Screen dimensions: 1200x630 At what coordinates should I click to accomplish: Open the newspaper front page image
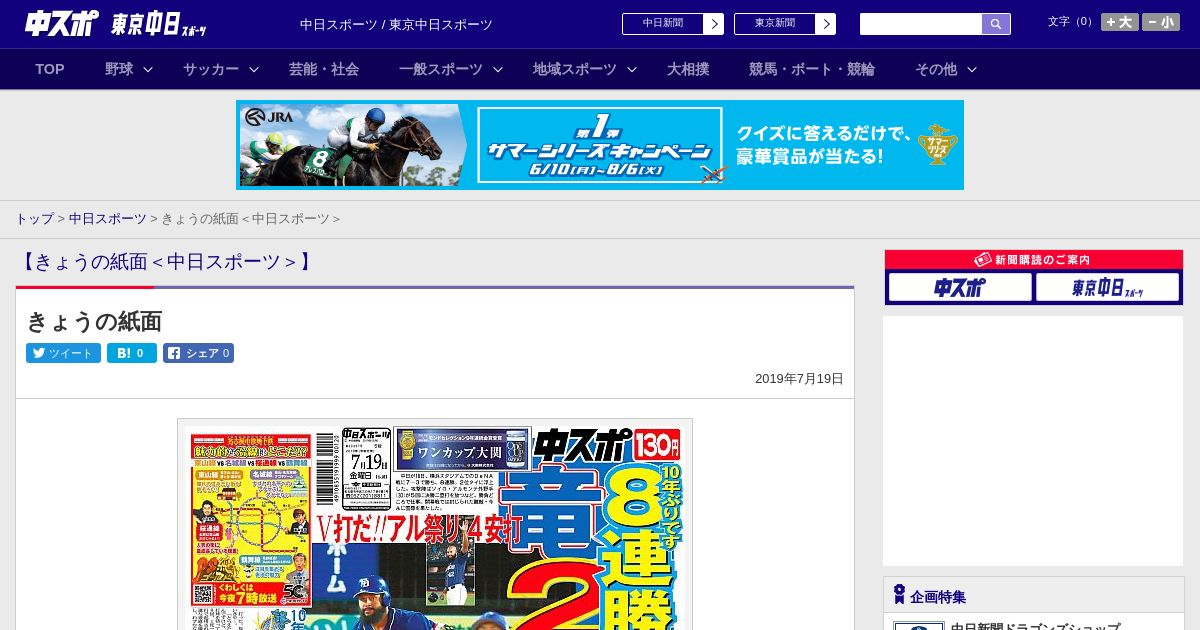(435, 525)
